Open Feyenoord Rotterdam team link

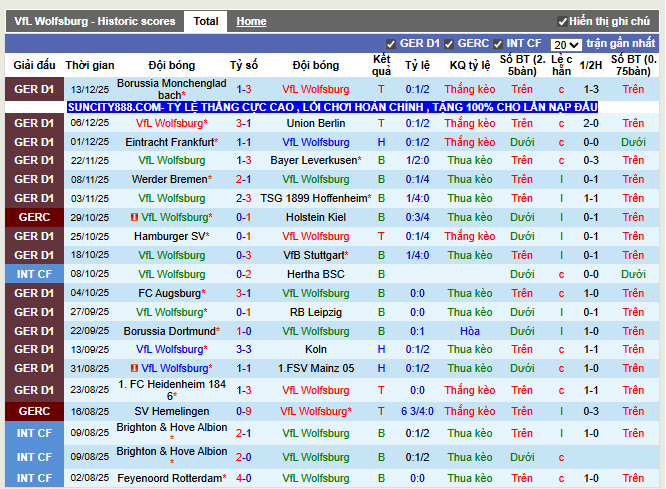[169, 478]
